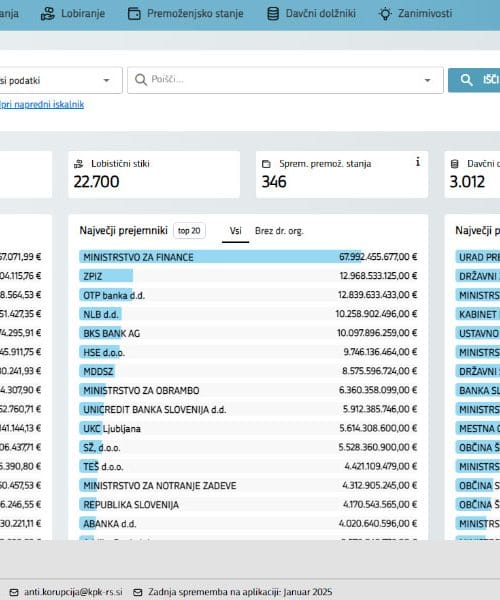Viewport: 500px width, 600px height.
Task: Click the info icon on Sprem. premož. stanja card
Action: (418, 162)
